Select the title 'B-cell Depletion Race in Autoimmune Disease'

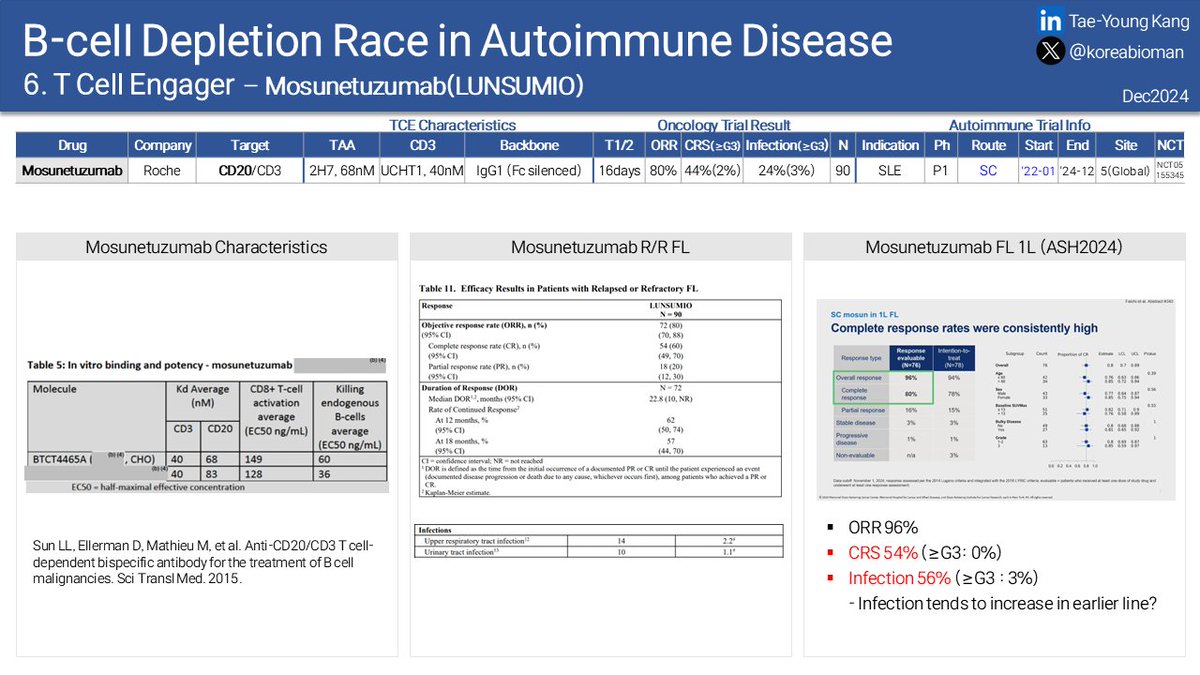(x=457, y=41)
